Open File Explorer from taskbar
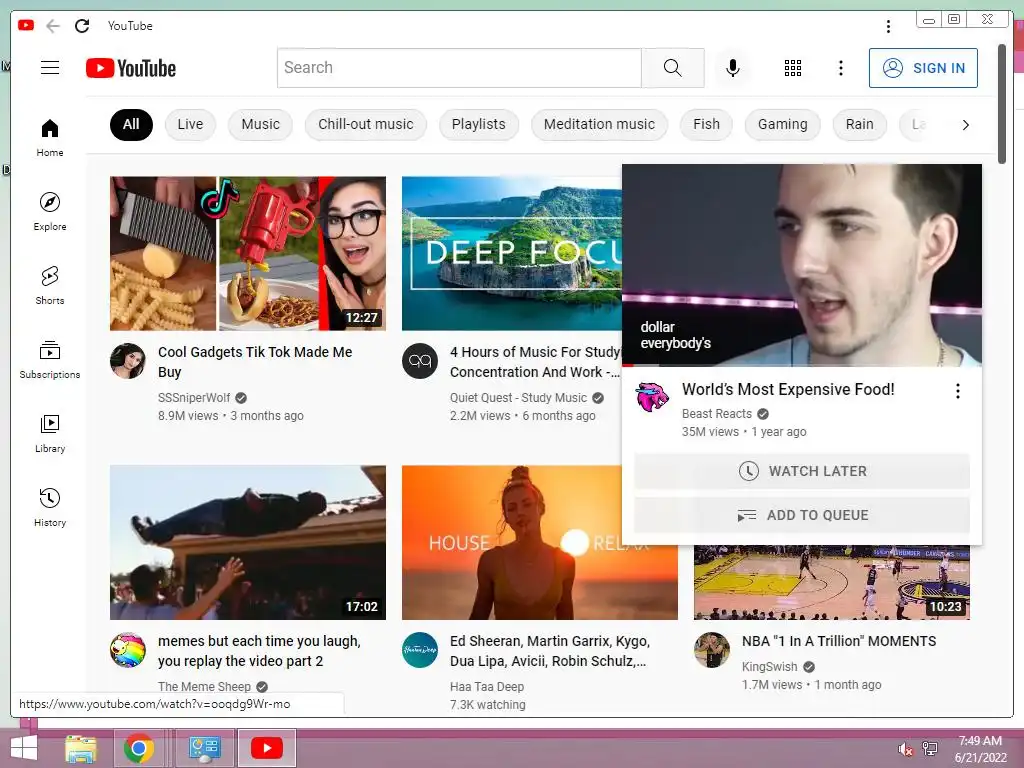This screenshot has height=768, width=1024. [x=80, y=748]
